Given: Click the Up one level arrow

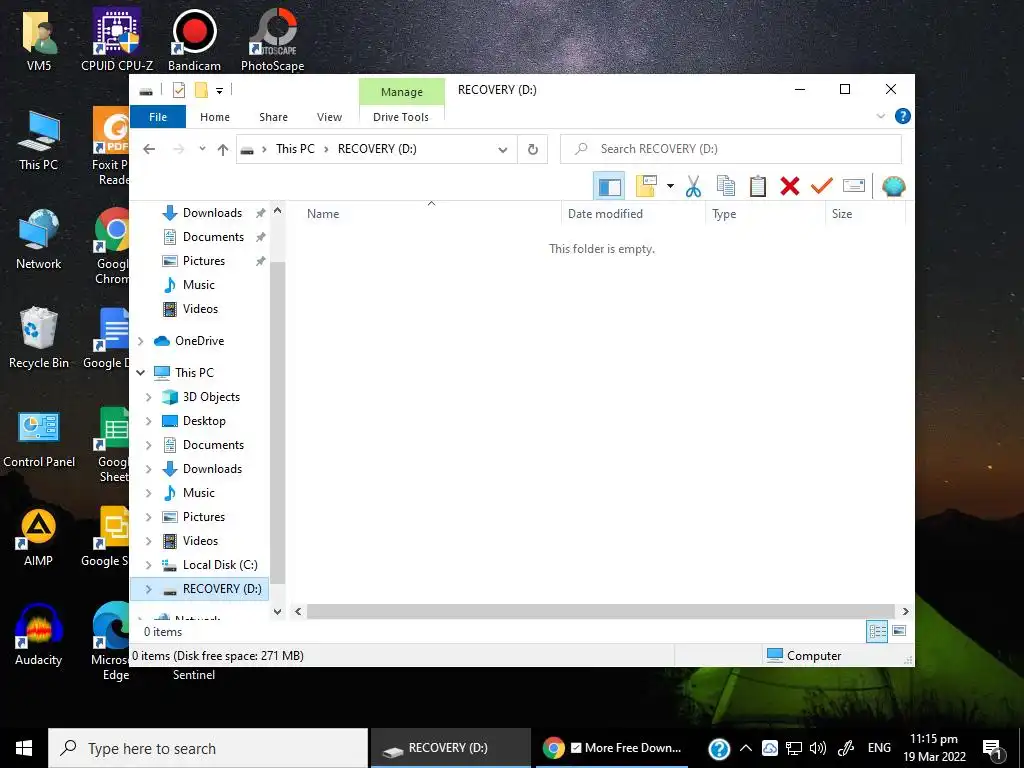Looking at the screenshot, I should (223, 150).
